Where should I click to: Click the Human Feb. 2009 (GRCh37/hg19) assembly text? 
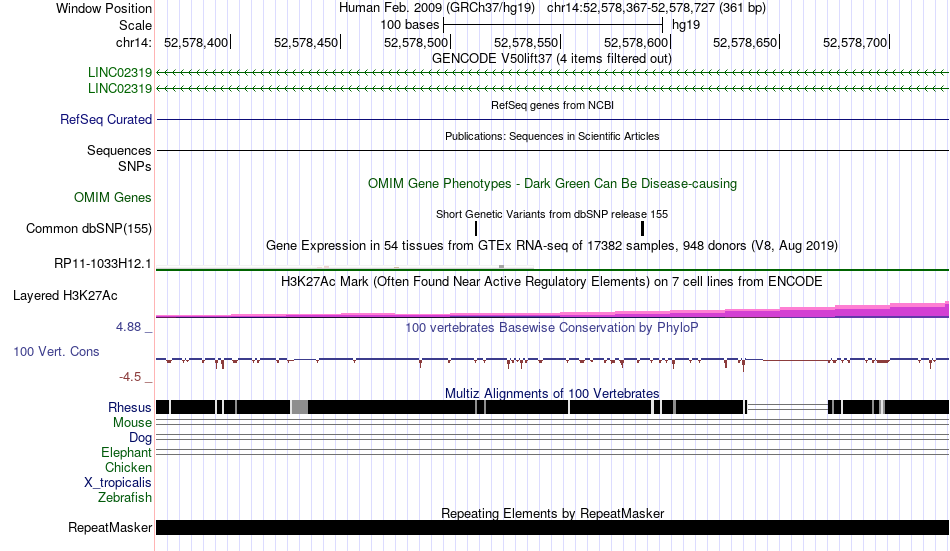[437, 8]
